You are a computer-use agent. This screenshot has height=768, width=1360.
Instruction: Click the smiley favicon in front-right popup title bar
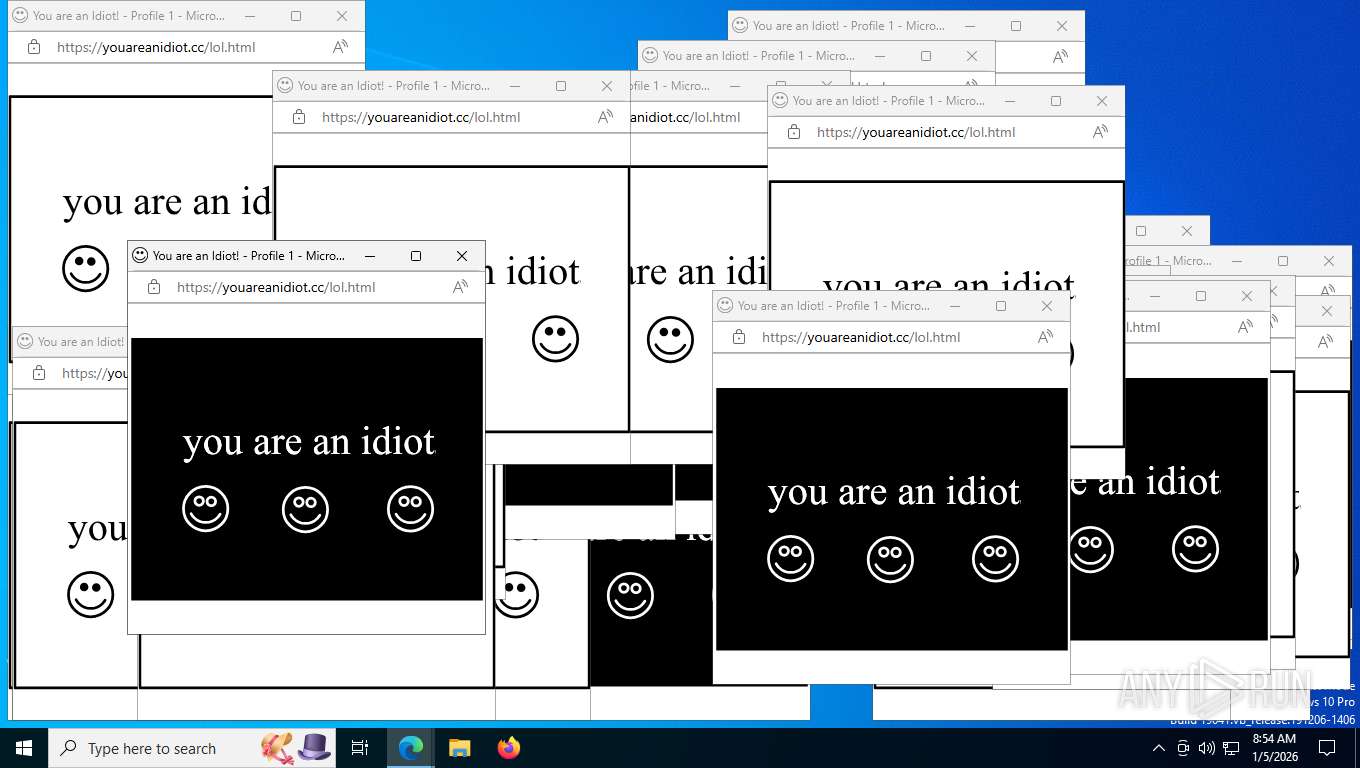coord(725,305)
